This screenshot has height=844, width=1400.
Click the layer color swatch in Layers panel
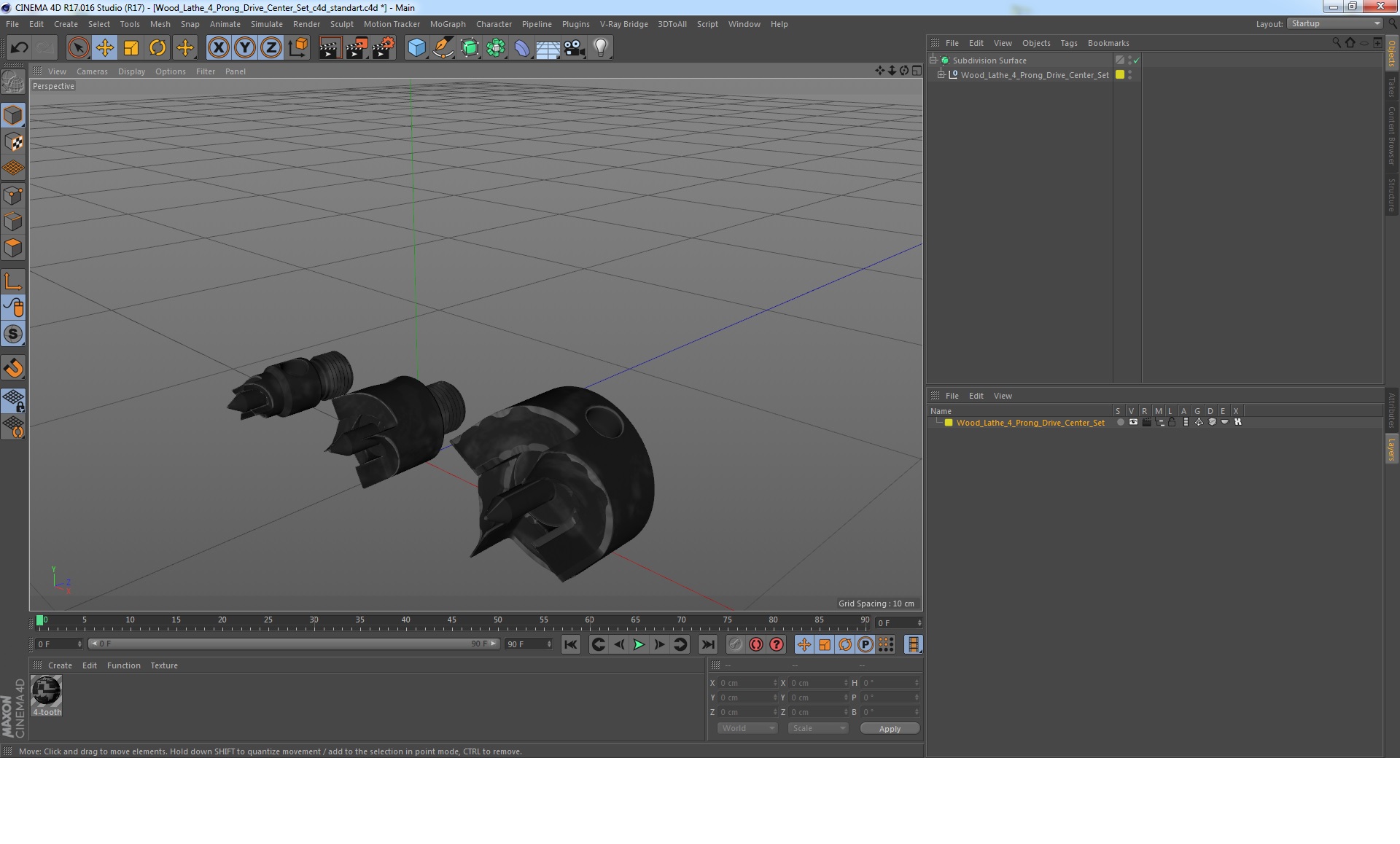point(949,423)
